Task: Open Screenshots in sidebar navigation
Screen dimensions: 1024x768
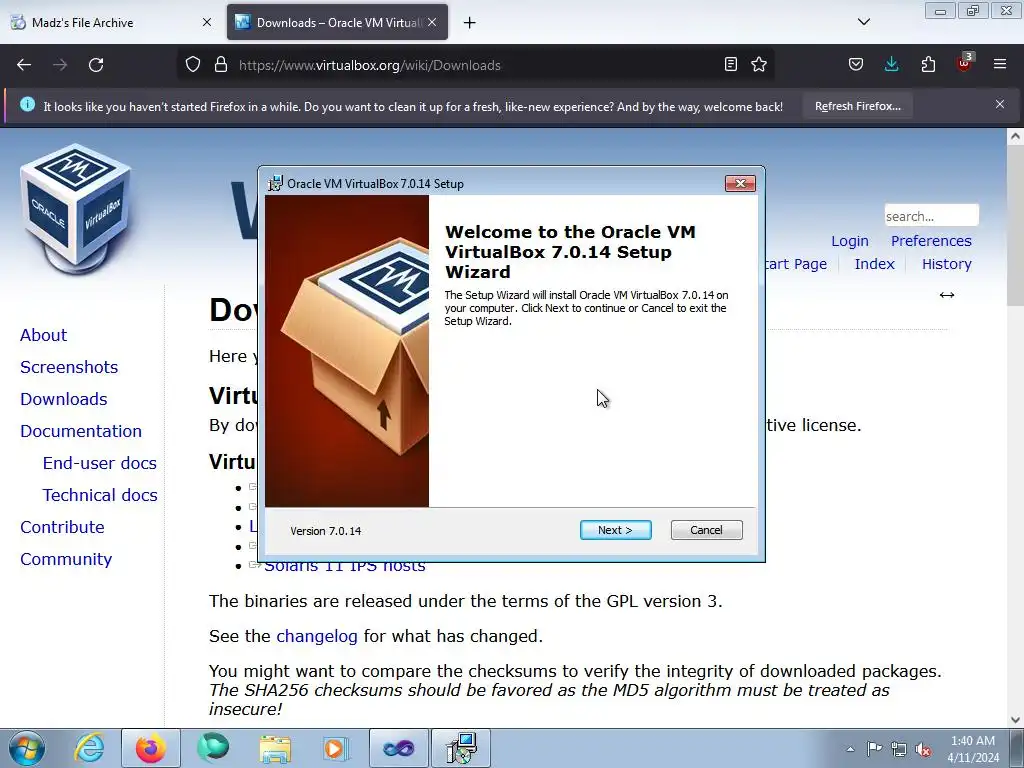Action: [x=69, y=367]
